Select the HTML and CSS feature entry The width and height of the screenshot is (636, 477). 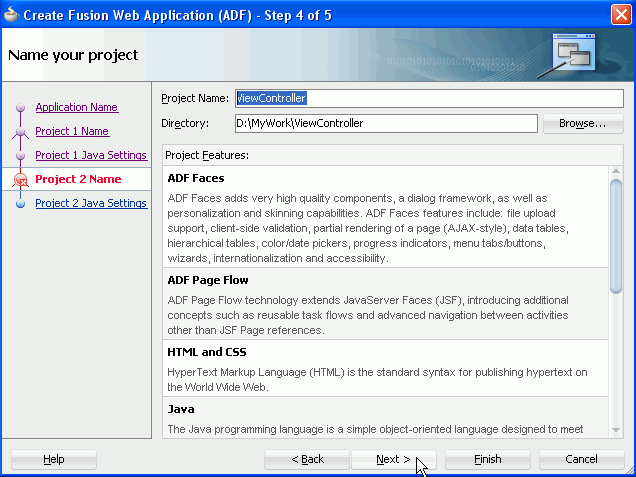coord(385,369)
